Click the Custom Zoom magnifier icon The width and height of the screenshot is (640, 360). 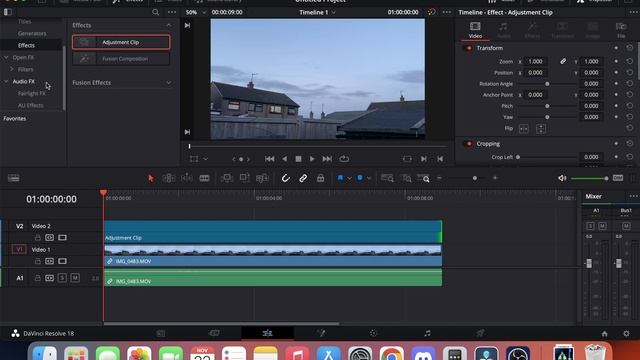coord(424,178)
